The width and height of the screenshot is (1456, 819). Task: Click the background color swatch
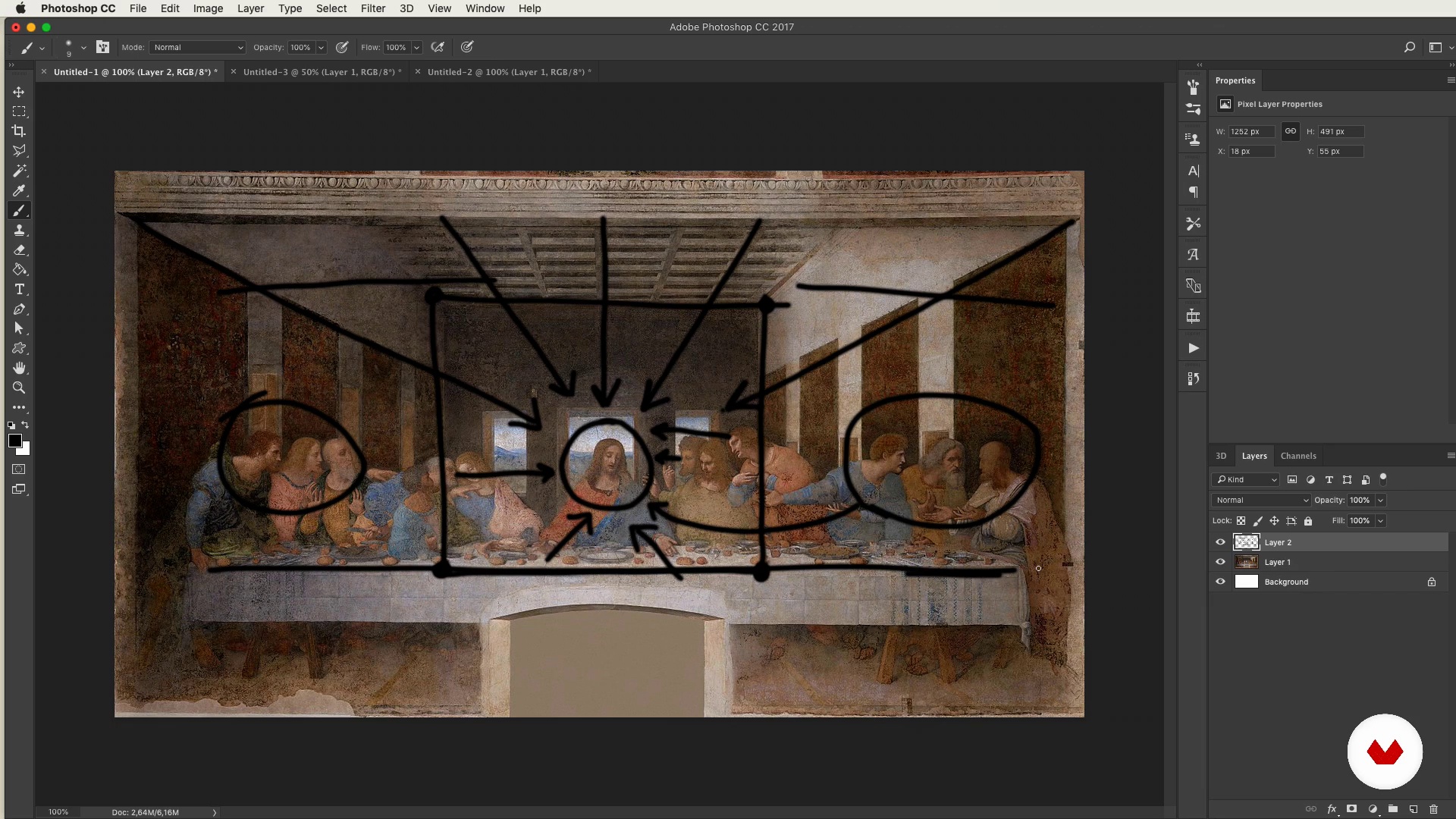click(x=26, y=450)
